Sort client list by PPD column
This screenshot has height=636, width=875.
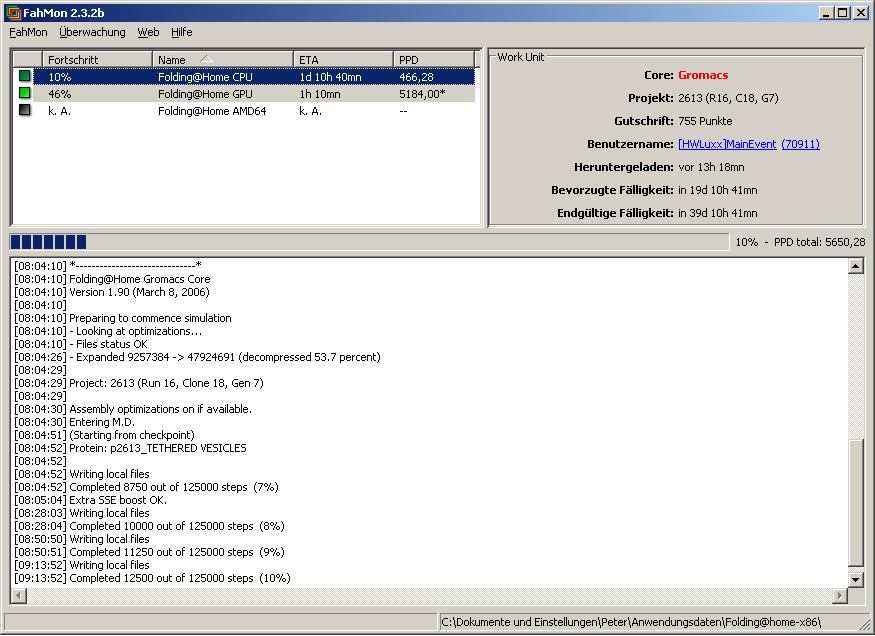(x=434, y=59)
